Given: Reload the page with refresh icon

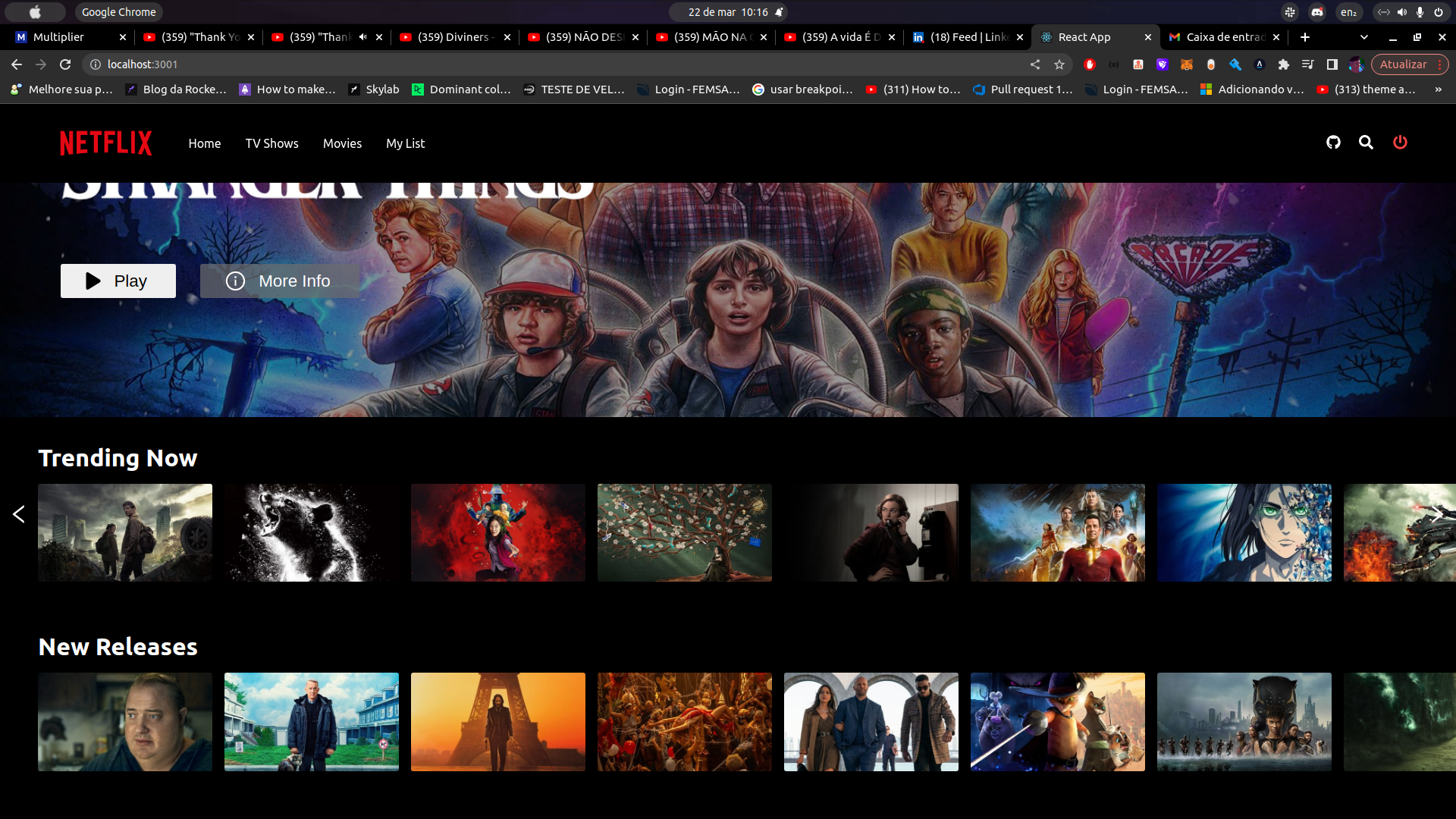Looking at the screenshot, I should (65, 64).
